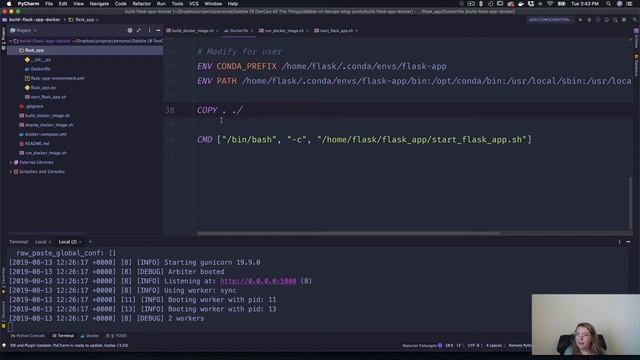
Task: Click the collapse all icon in Project panel
Action: click(x=139, y=30)
